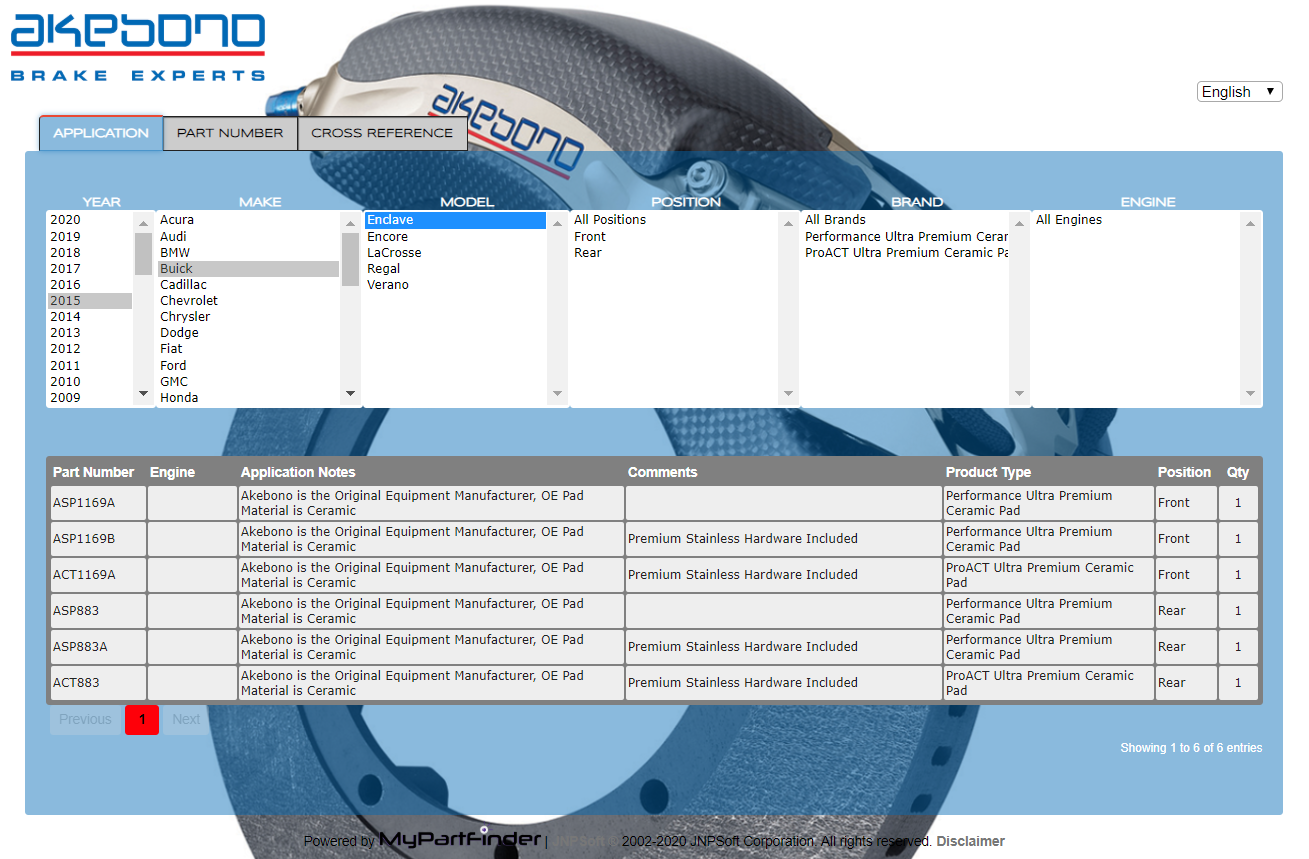Switch to the APPLICATION tab
This screenshot has height=859, width=1309.
pyautogui.click(x=101, y=133)
